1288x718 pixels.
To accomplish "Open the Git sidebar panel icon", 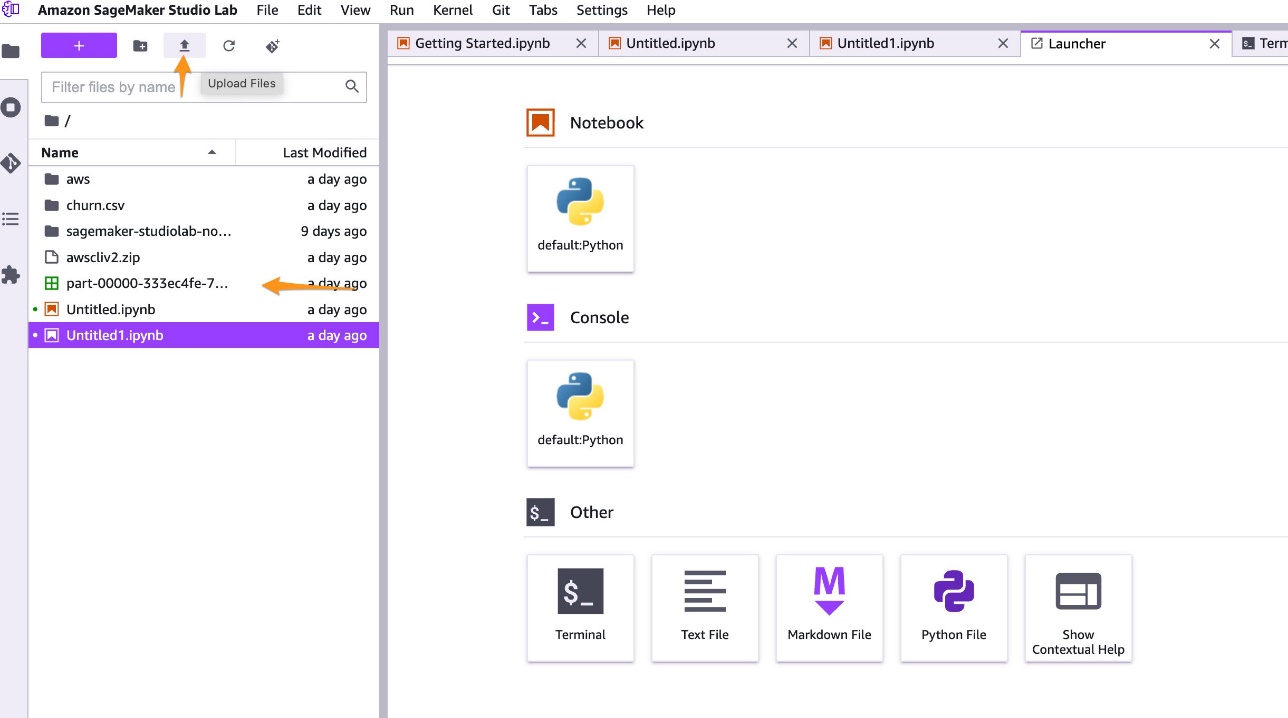I will [11, 163].
